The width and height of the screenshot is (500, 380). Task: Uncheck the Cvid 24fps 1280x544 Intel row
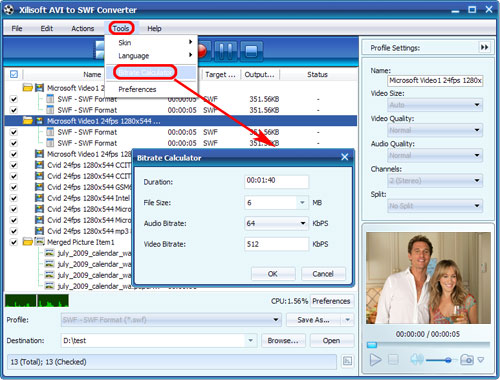coord(13,198)
